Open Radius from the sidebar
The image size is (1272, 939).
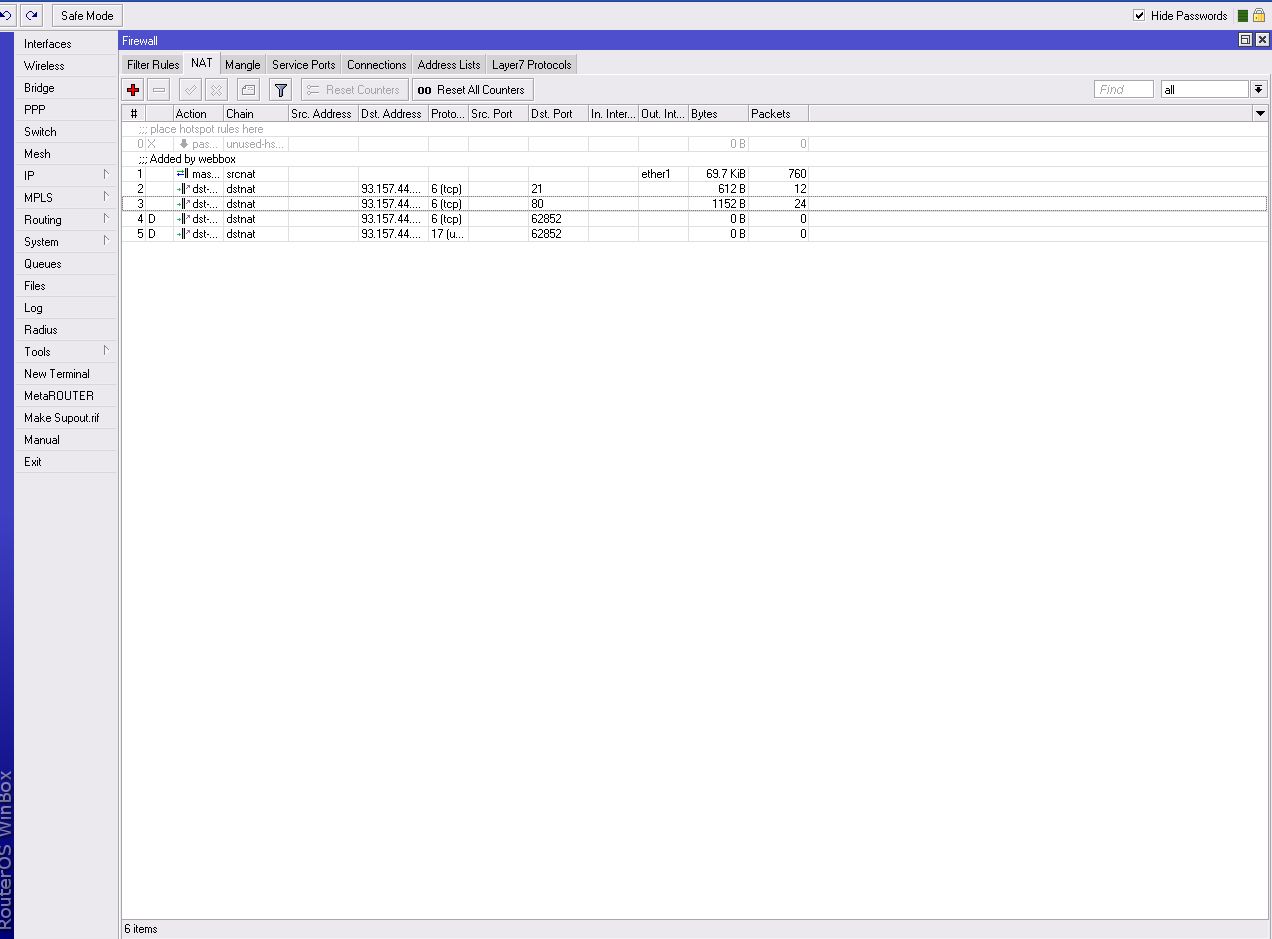(x=66, y=329)
